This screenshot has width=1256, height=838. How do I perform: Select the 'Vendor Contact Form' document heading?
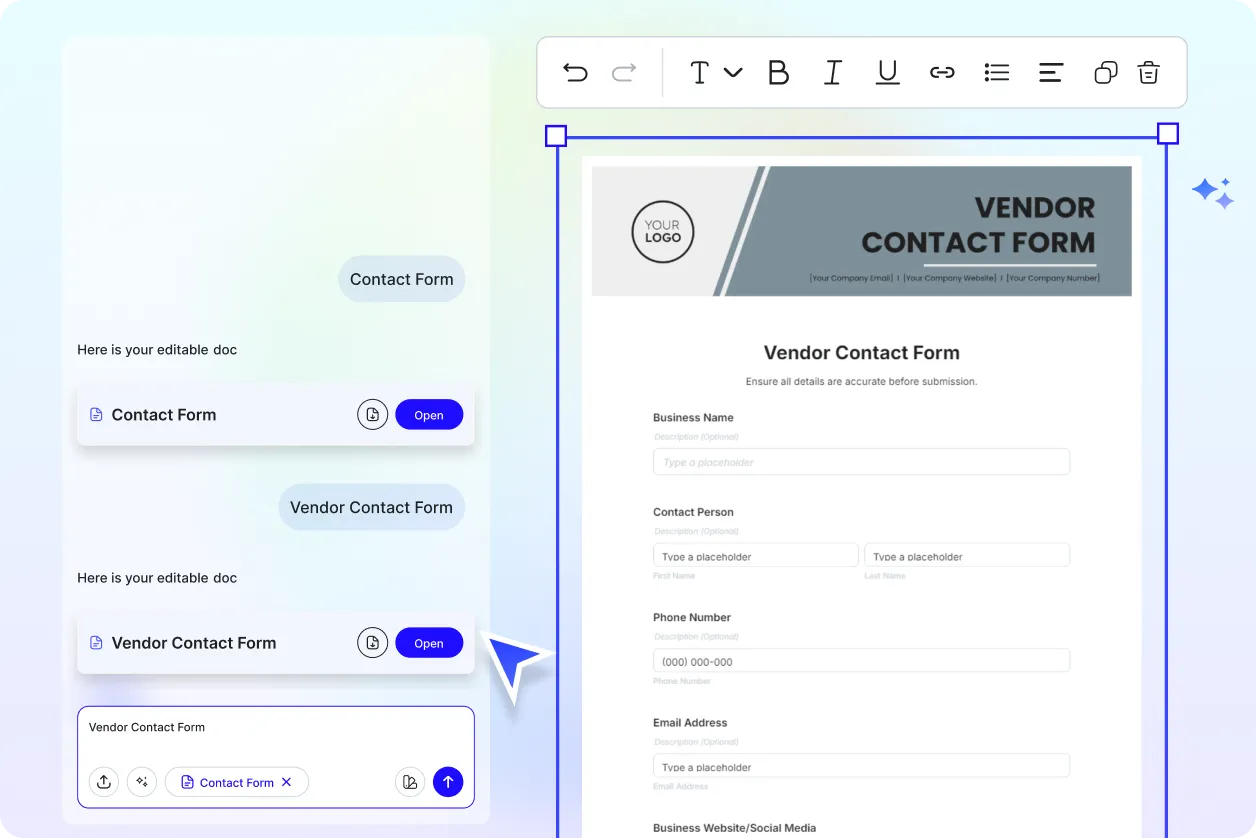coord(861,353)
